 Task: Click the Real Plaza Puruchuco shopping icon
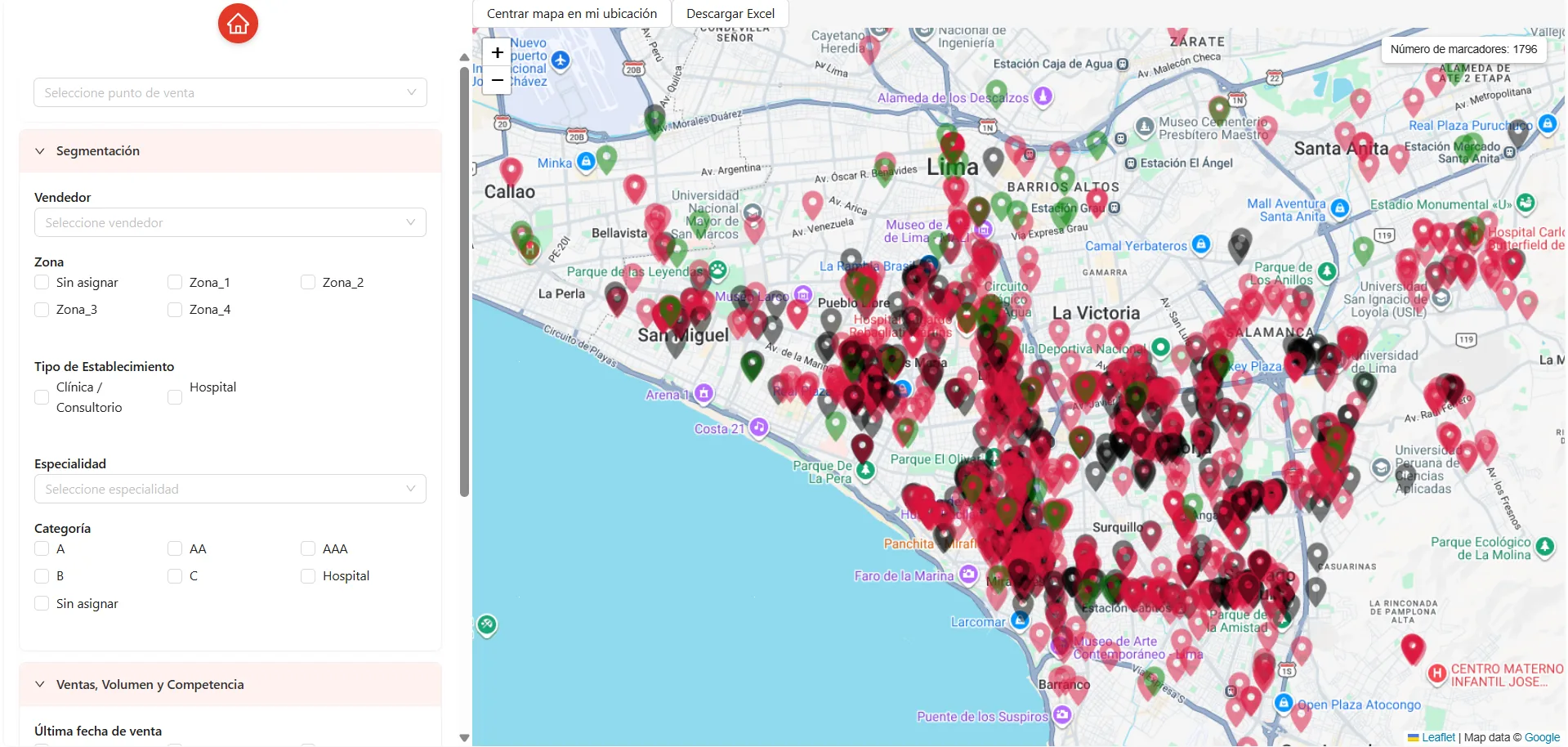coord(1548,123)
